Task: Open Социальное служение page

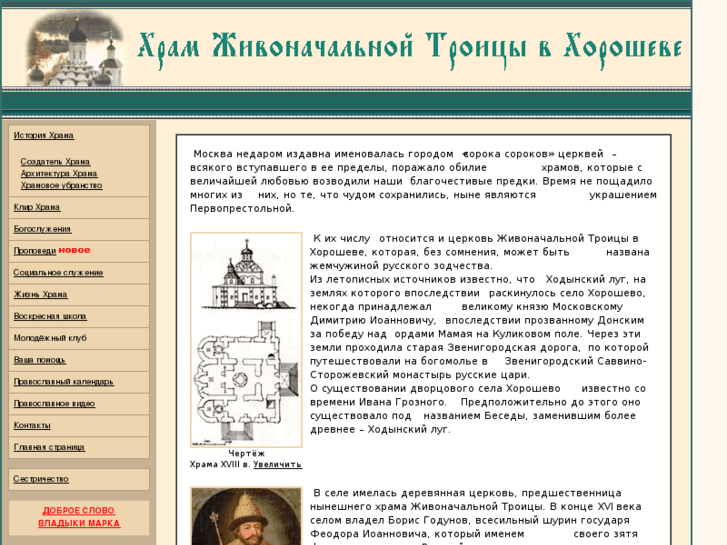Action: [x=58, y=273]
